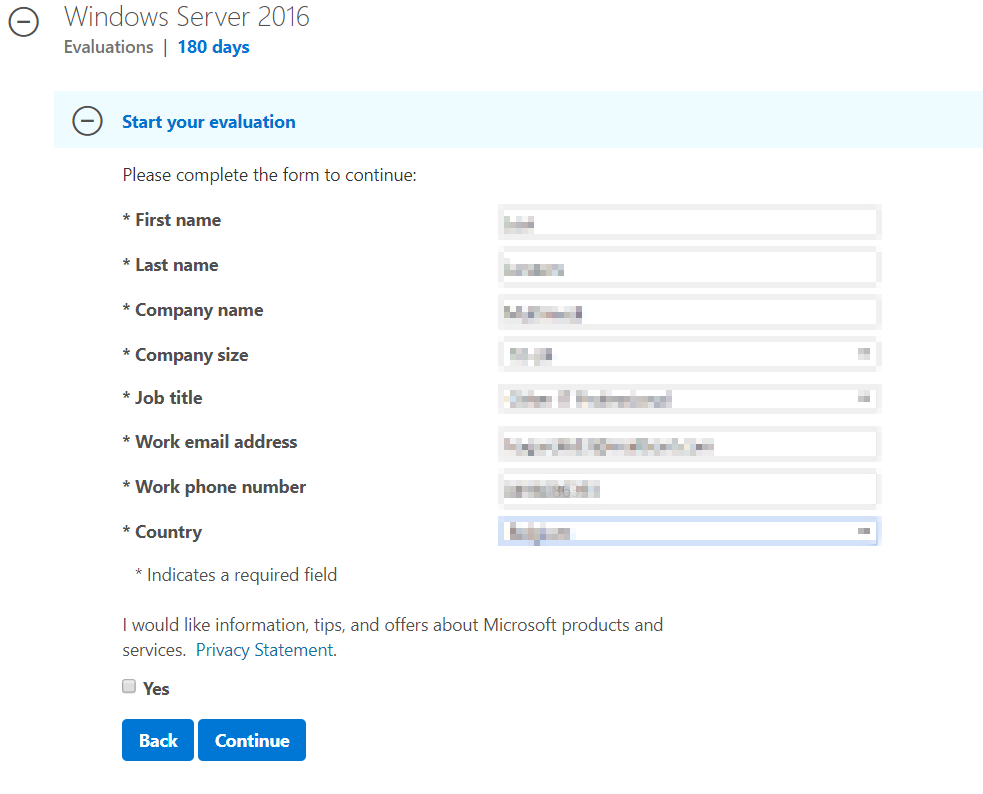The width and height of the screenshot is (983, 794).
Task: Focus the First name field
Action: point(690,222)
